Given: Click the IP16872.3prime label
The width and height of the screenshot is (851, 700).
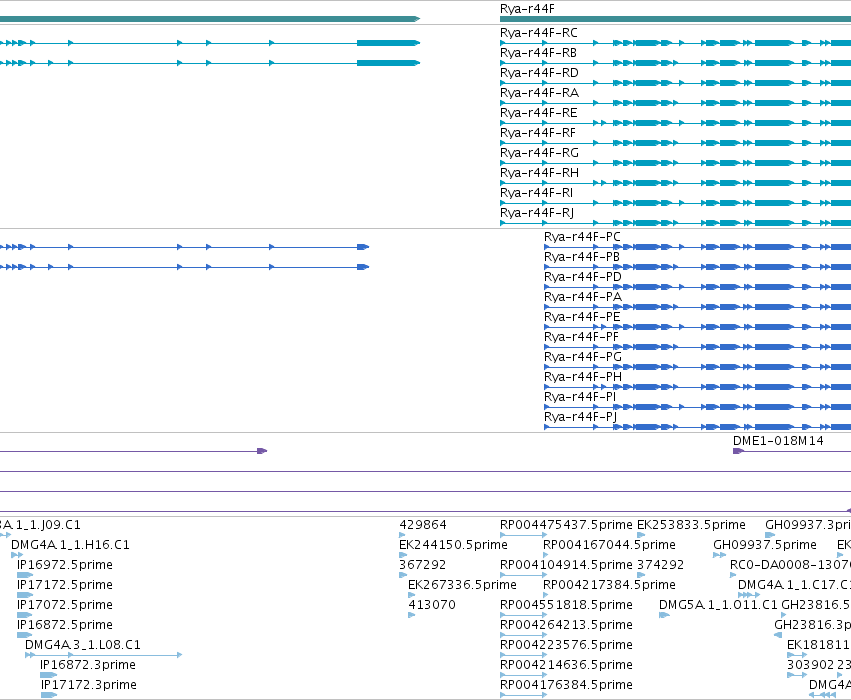Looking at the screenshot, I should point(88,665).
